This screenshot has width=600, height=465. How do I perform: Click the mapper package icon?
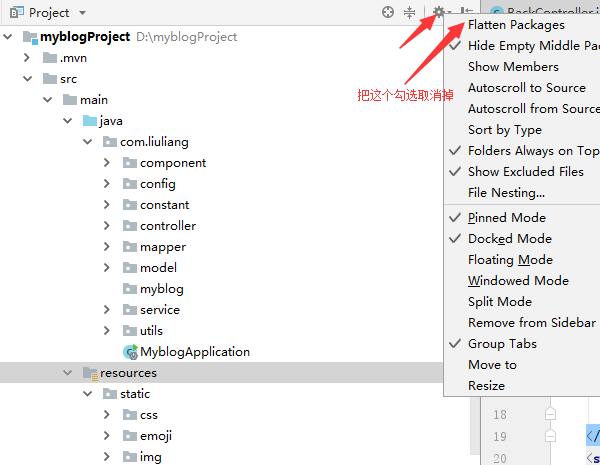coord(130,247)
